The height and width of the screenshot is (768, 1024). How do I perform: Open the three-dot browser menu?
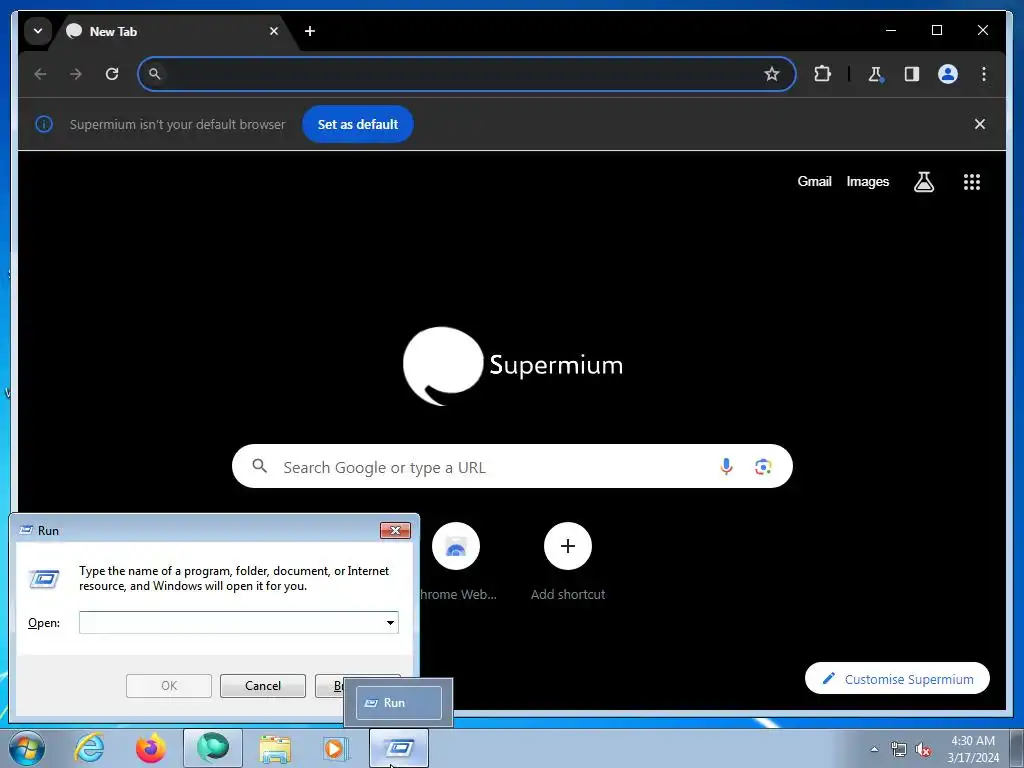tap(984, 74)
